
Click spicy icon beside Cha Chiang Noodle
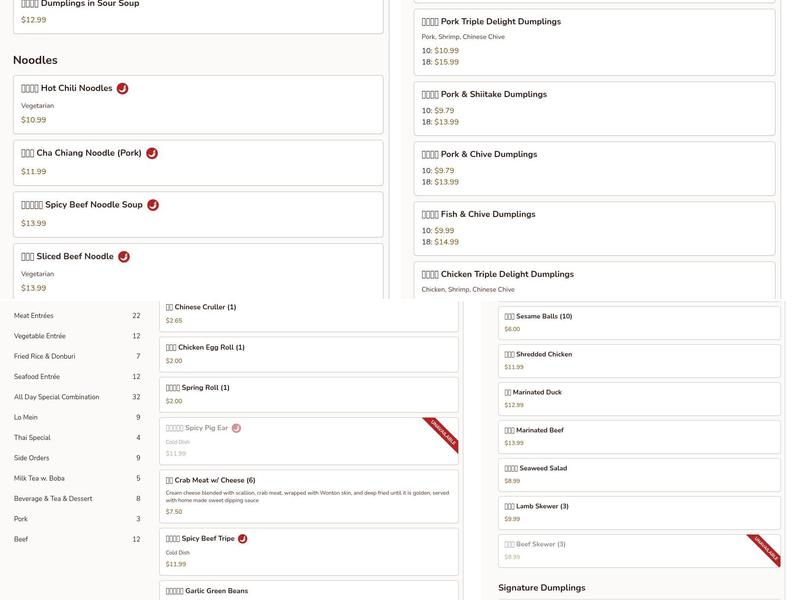(152, 153)
